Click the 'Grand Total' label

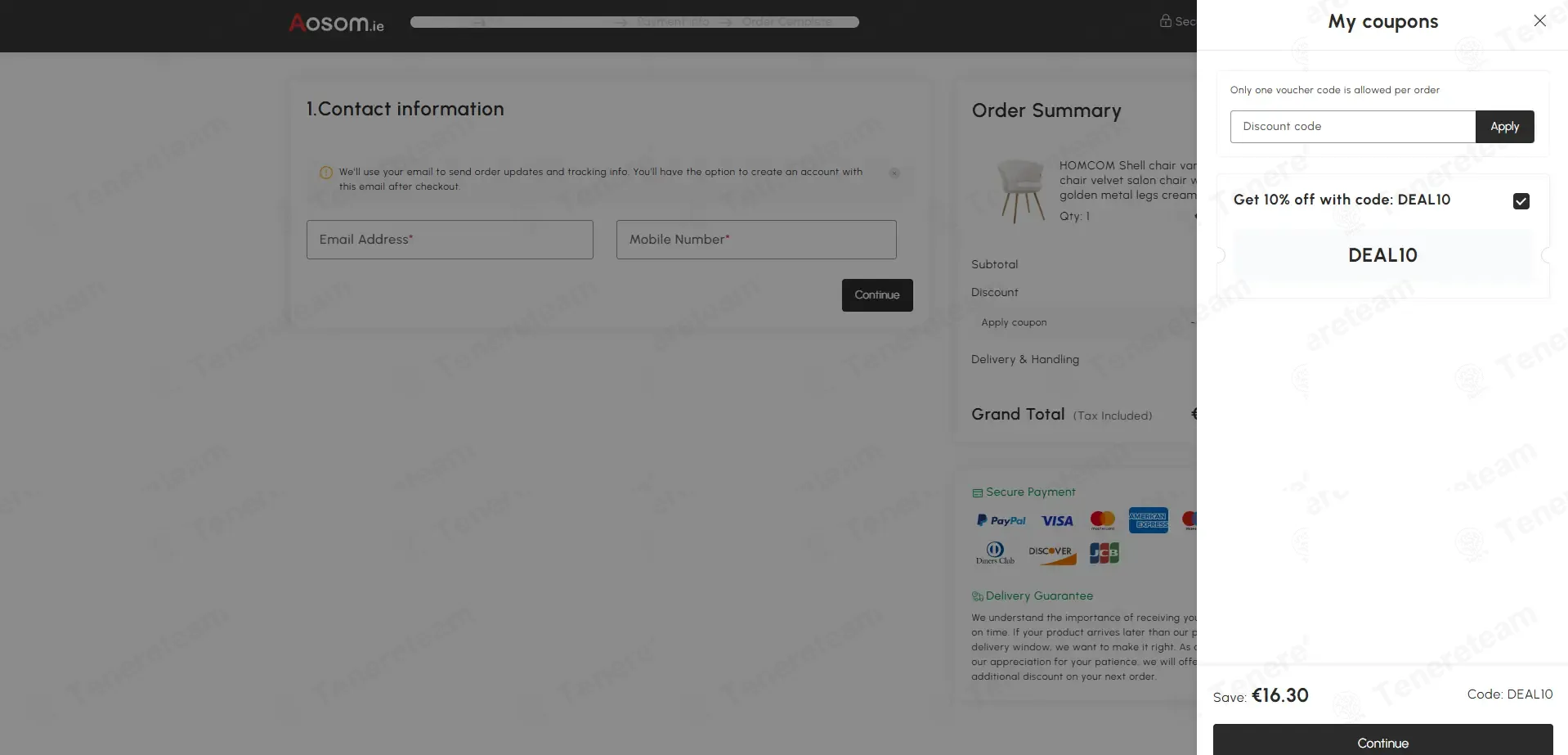(1018, 414)
